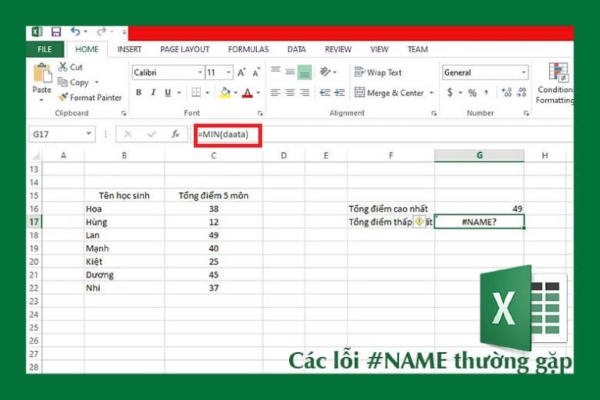
Task: Toggle Wrap Text for the cell
Action: (x=378, y=73)
